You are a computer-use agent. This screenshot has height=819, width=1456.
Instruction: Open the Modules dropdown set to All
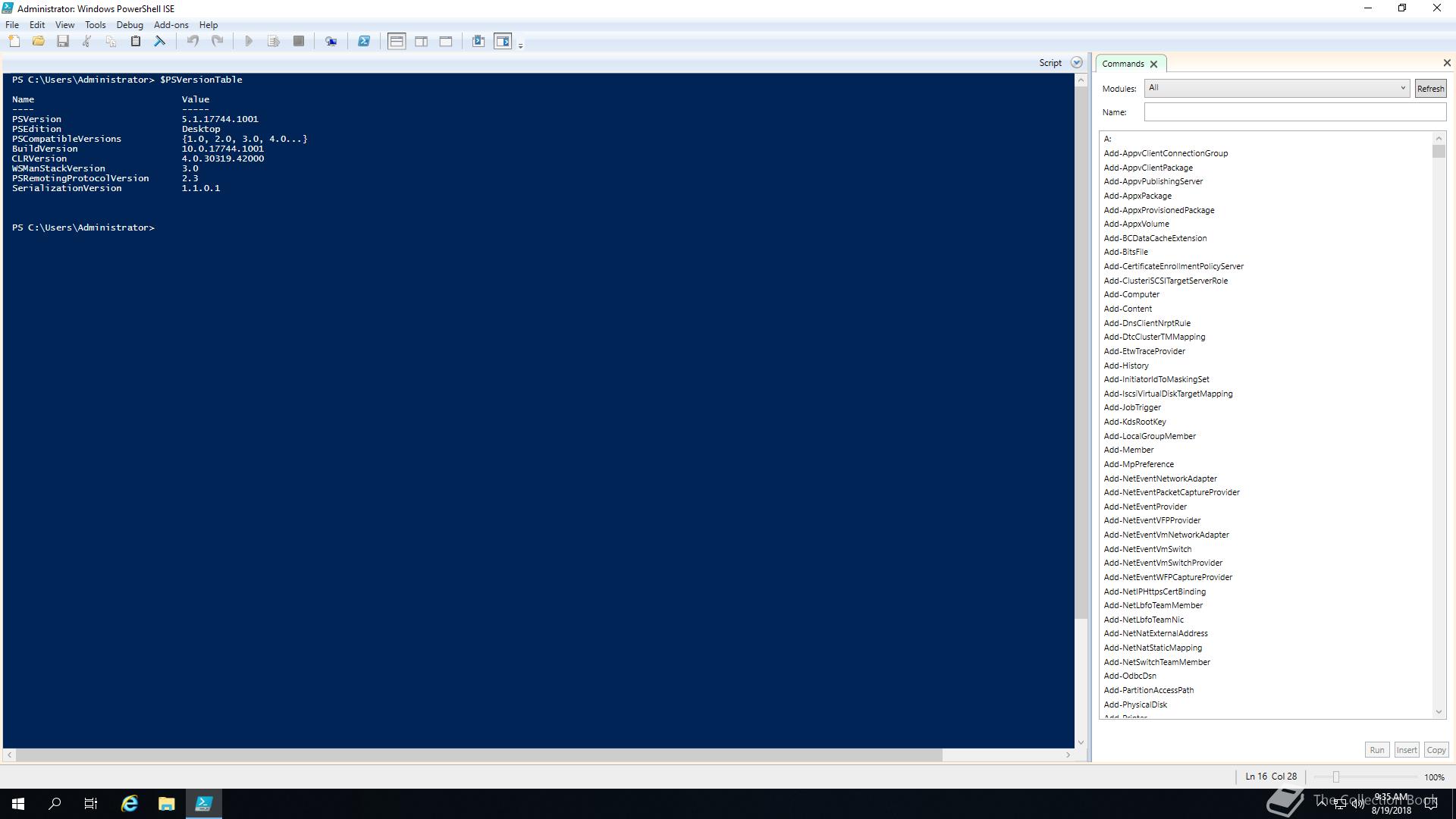coord(1276,88)
